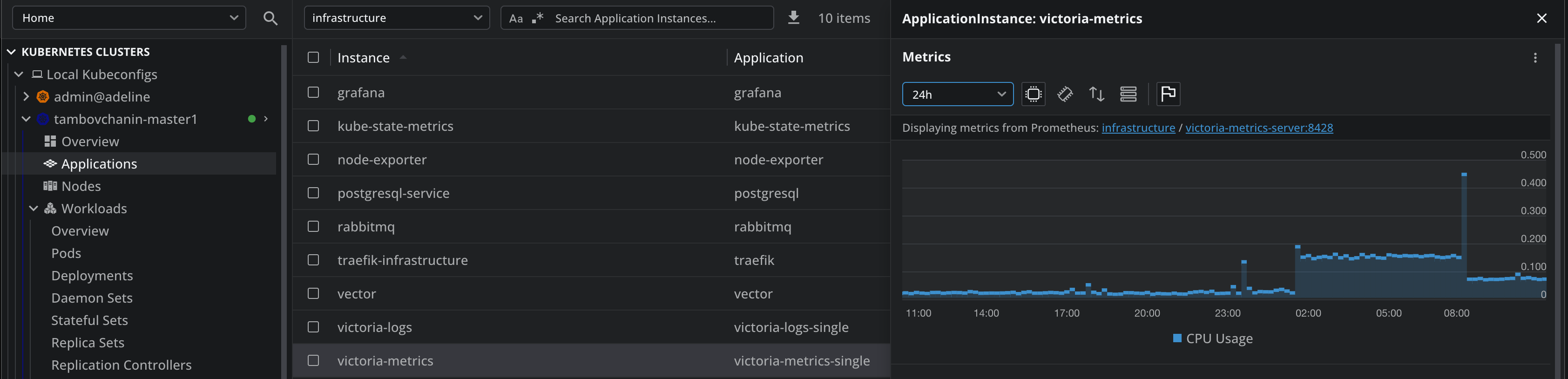Viewport: 1568px width, 379px height.
Task: Follow the victoria-metrics-server:8428 link
Action: (x=1258, y=128)
